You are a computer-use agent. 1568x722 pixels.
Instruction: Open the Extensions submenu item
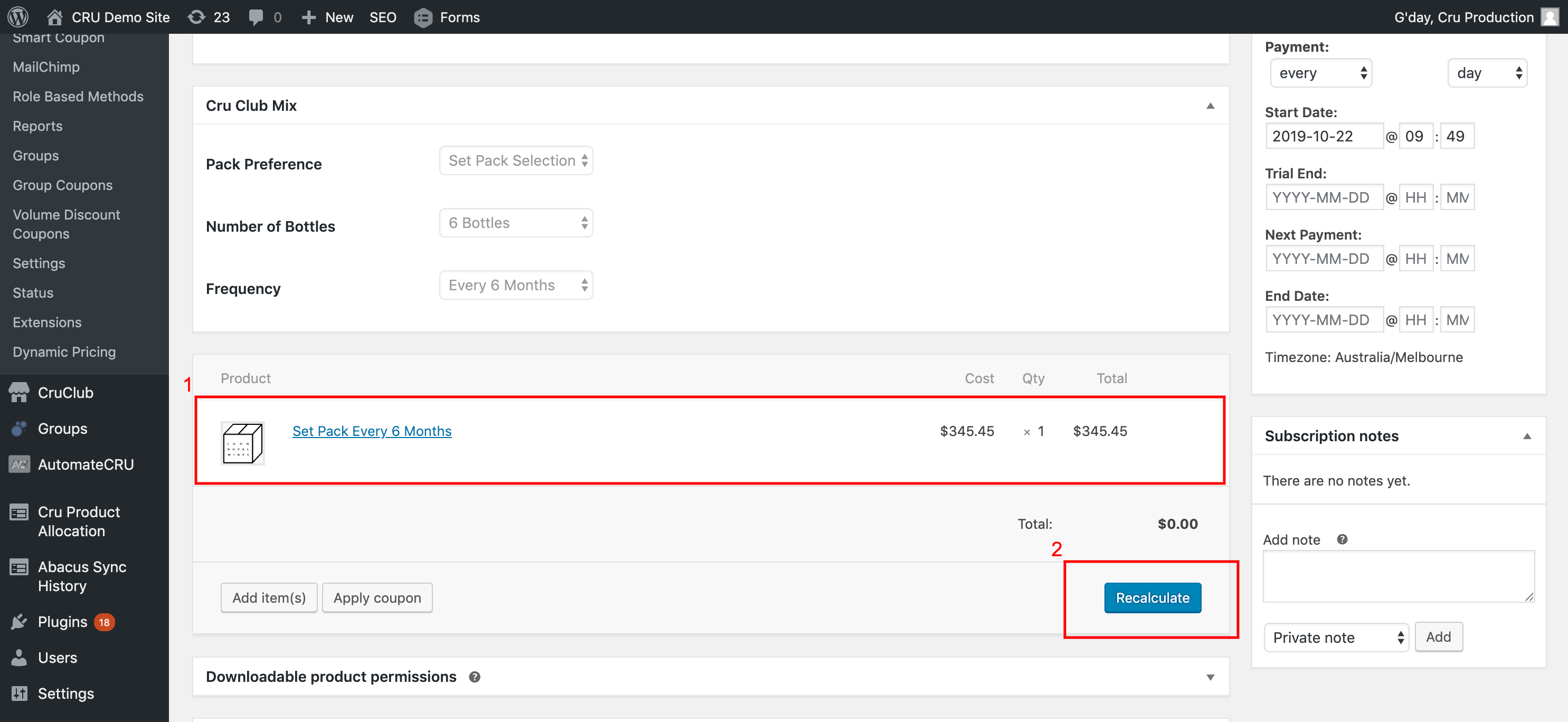tap(47, 322)
